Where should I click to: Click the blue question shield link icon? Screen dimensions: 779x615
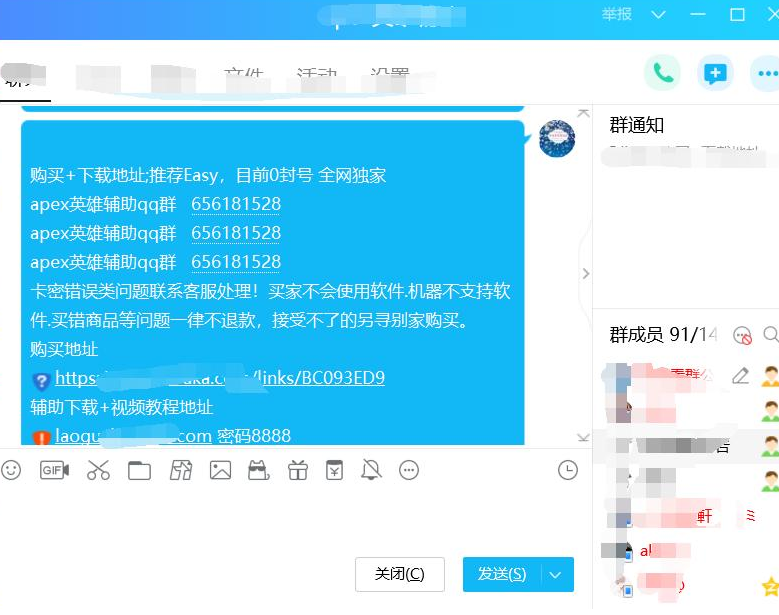point(41,381)
